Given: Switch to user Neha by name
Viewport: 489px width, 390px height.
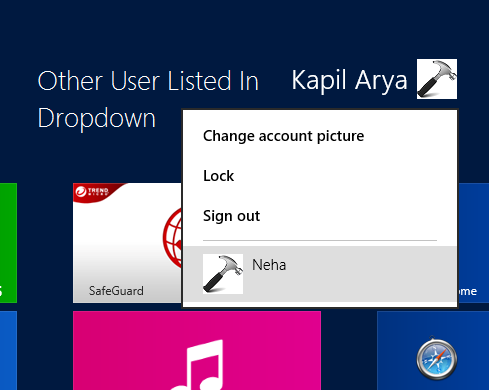Looking at the screenshot, I should pos(269,265).
